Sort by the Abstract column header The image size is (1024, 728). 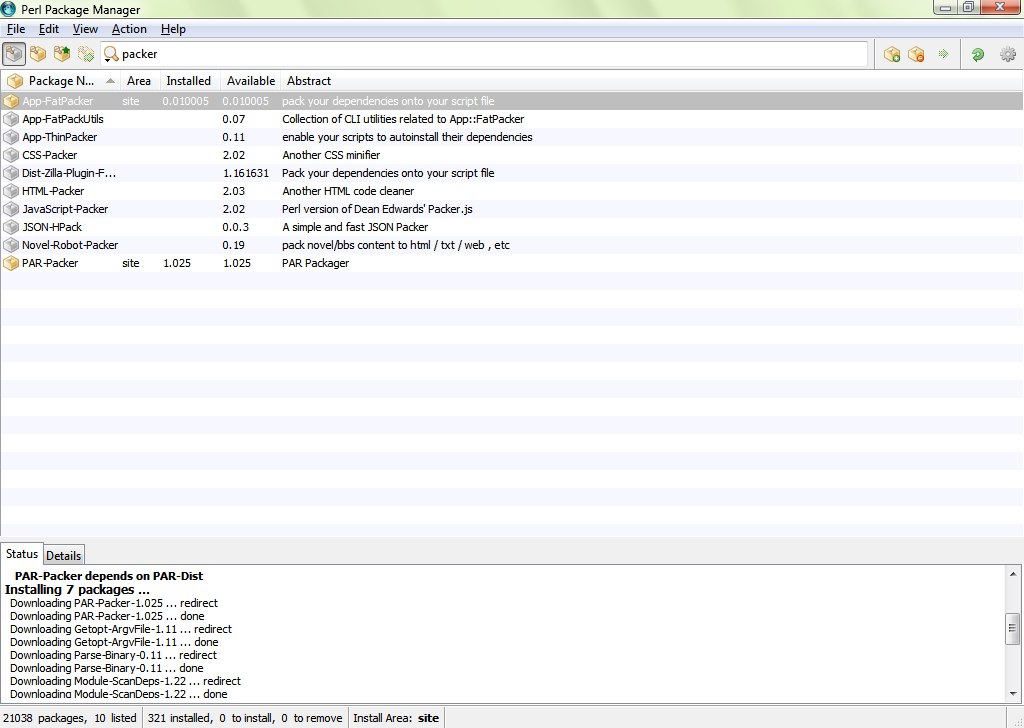(308, 81)
